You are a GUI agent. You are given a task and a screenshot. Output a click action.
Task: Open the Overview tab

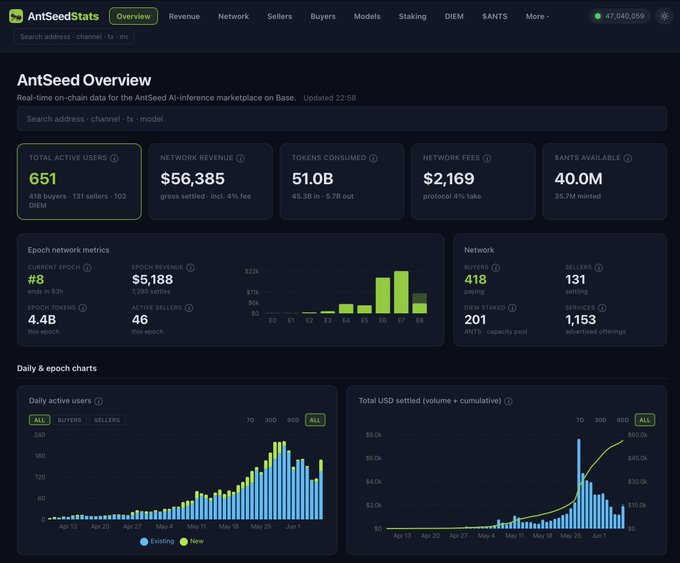[134, 16]
